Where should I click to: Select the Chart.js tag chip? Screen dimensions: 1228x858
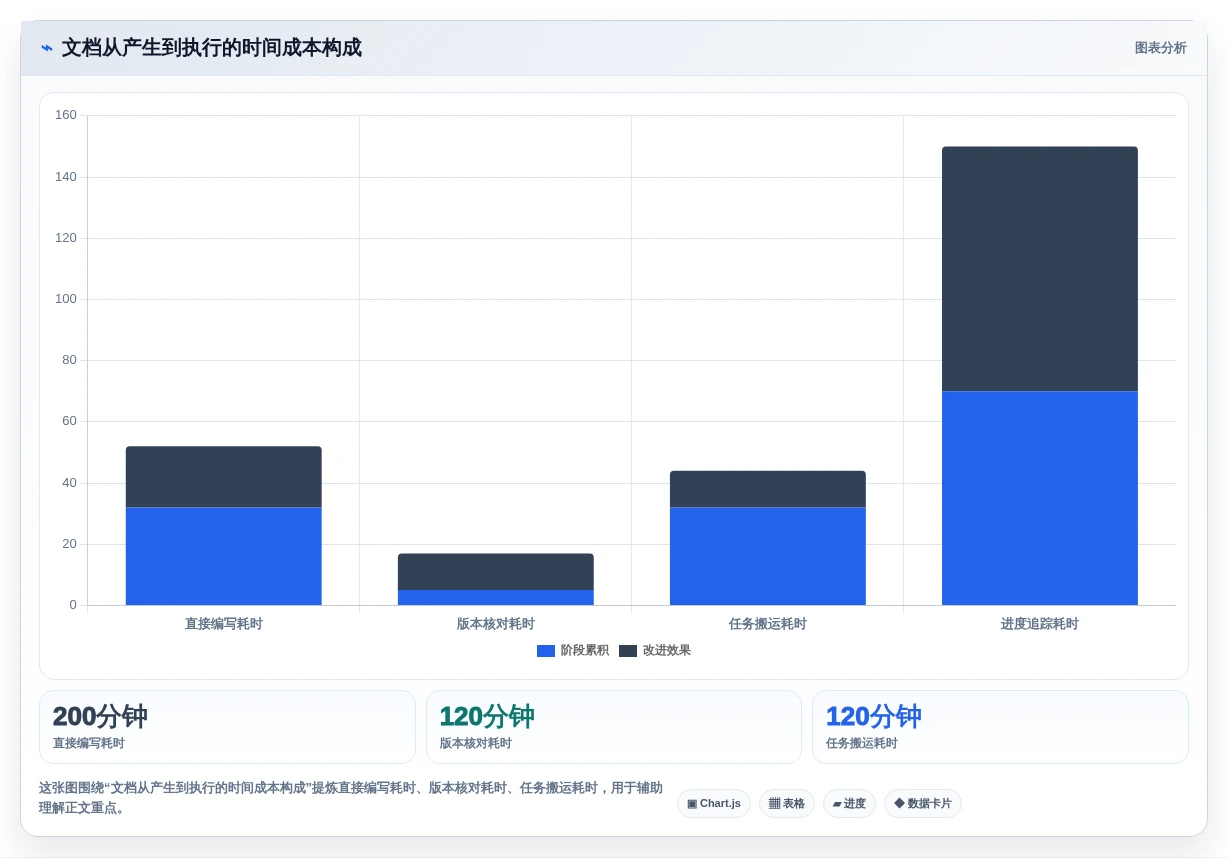click(x=714, y=804)
